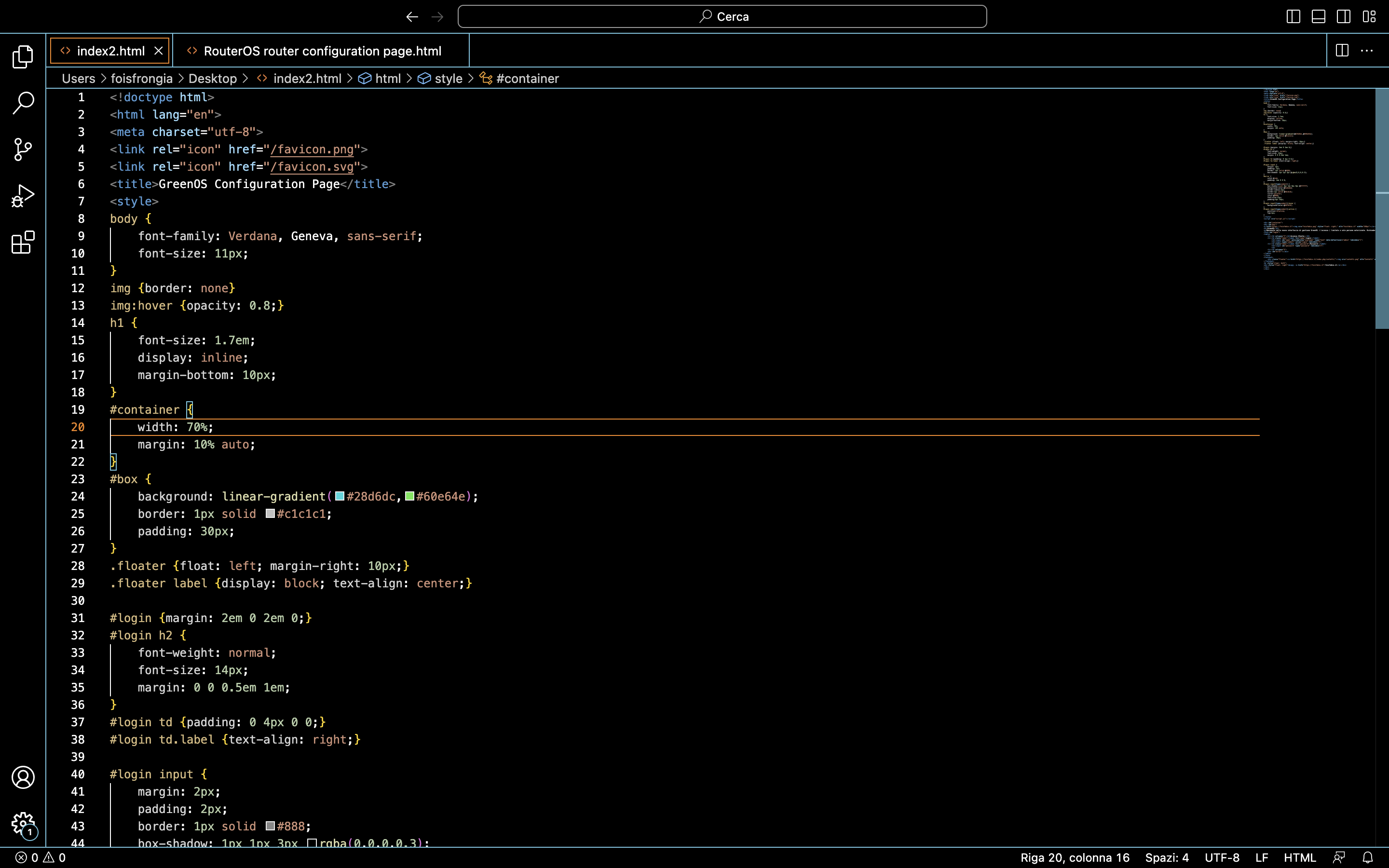
Task: Switch to the RouterOS router configuration tab
Action: [323, 51]
